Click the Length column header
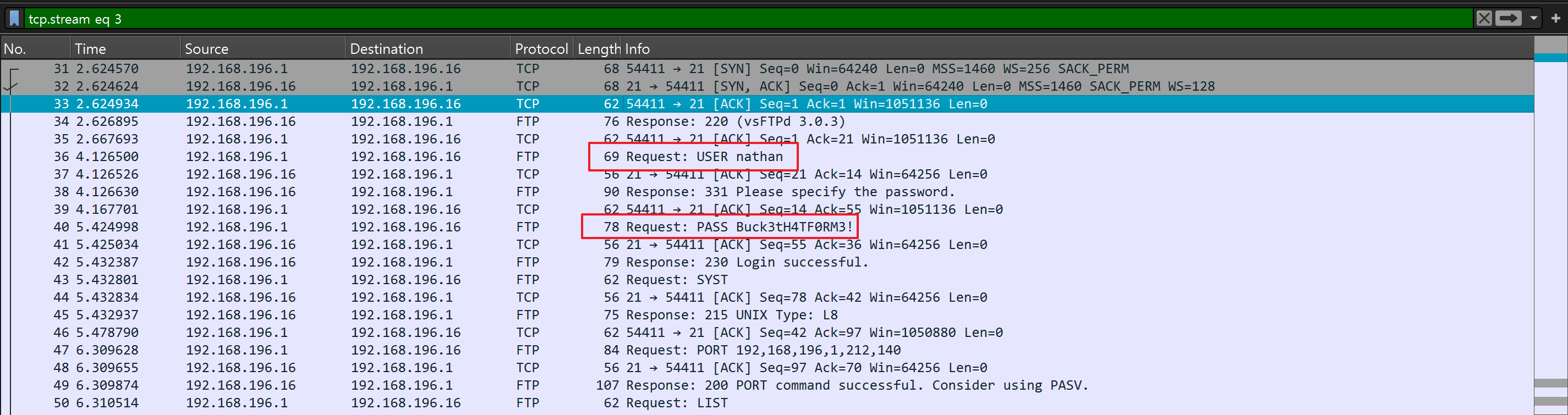The width and height of the screenshot is (1568, 415). (599, 49)
